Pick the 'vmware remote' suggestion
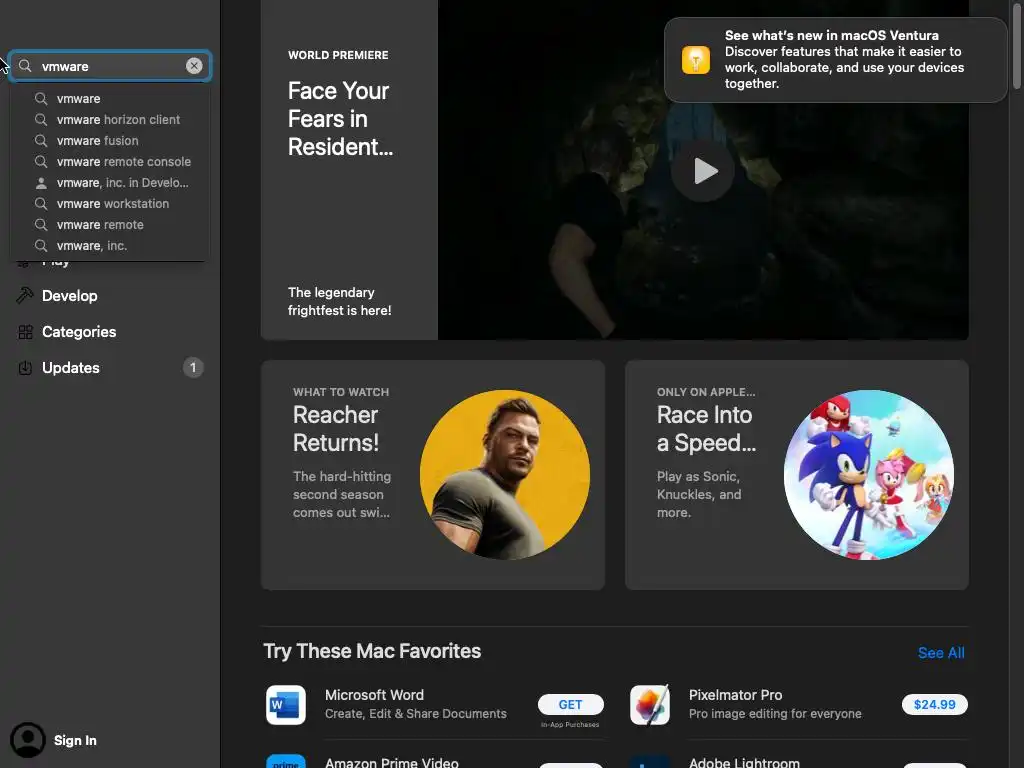 click(x=100, y=225)
